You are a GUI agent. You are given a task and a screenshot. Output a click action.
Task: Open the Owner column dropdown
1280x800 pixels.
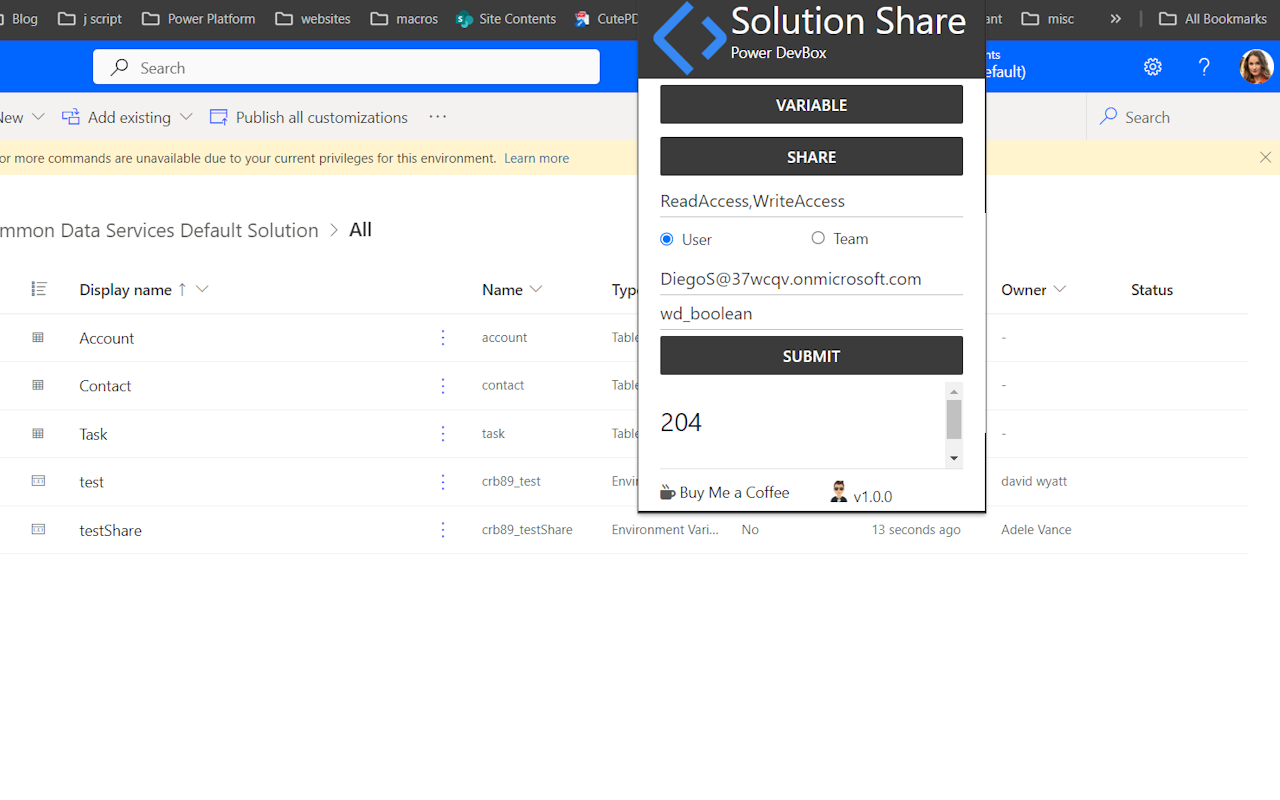tap(1059, 289)
